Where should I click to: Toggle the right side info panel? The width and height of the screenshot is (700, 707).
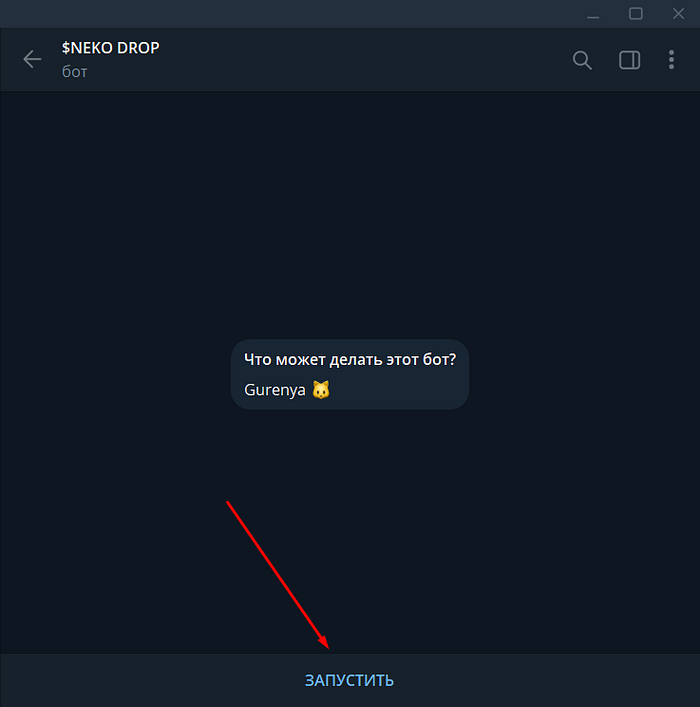[629, 60]
